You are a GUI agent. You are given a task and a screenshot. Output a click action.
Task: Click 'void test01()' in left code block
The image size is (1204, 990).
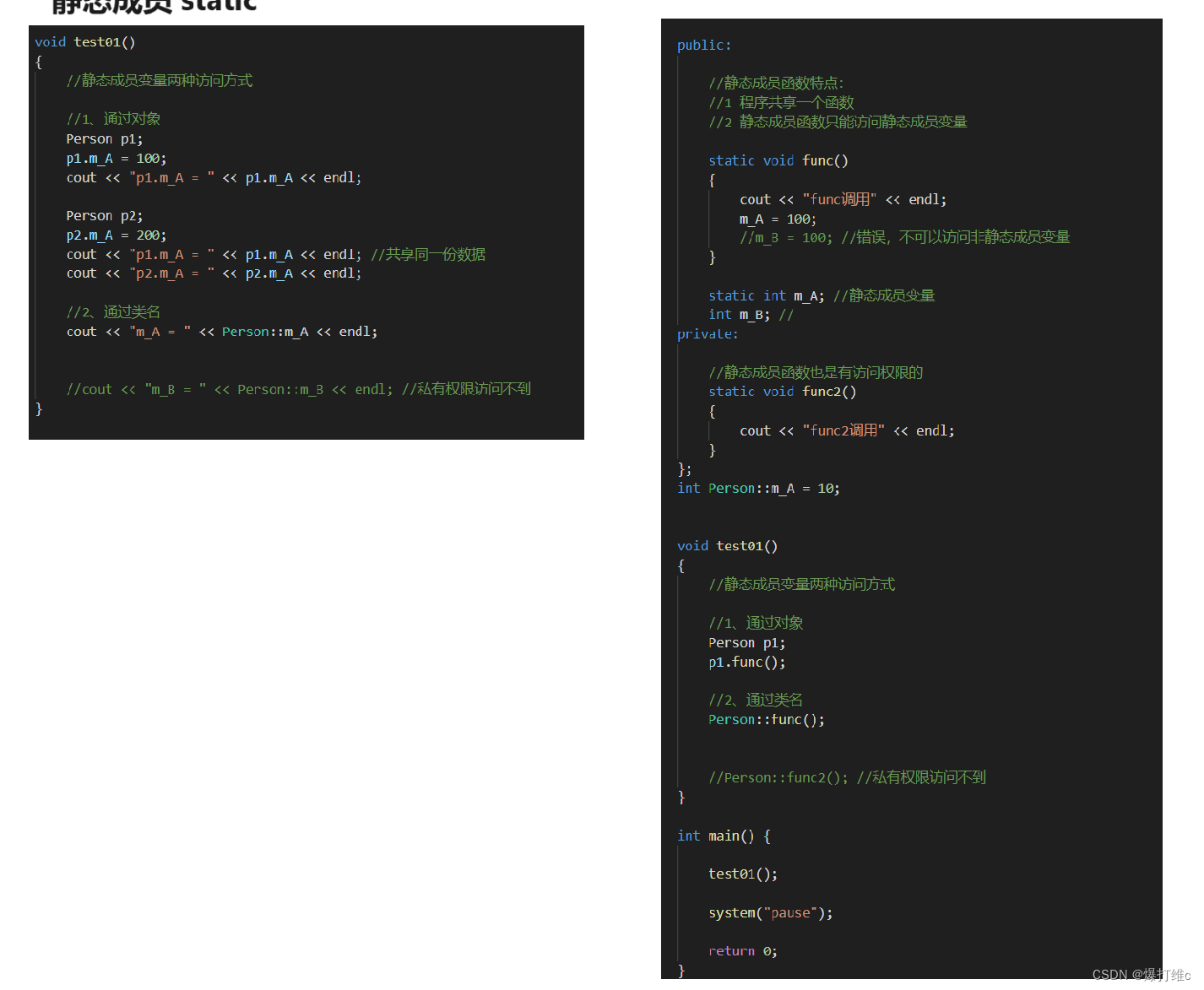(85, 42)
